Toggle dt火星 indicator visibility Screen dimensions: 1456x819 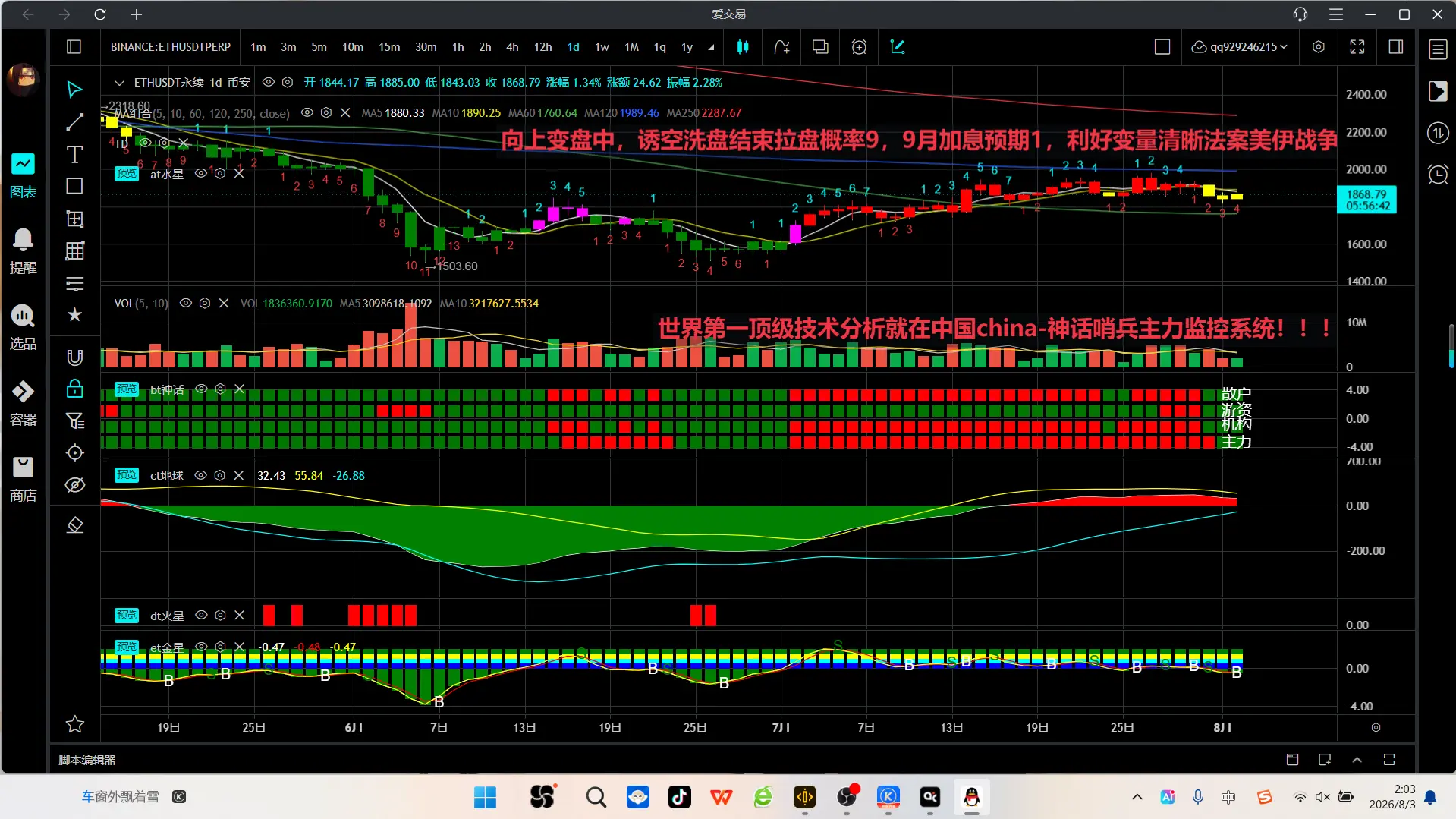coord(201,615)
